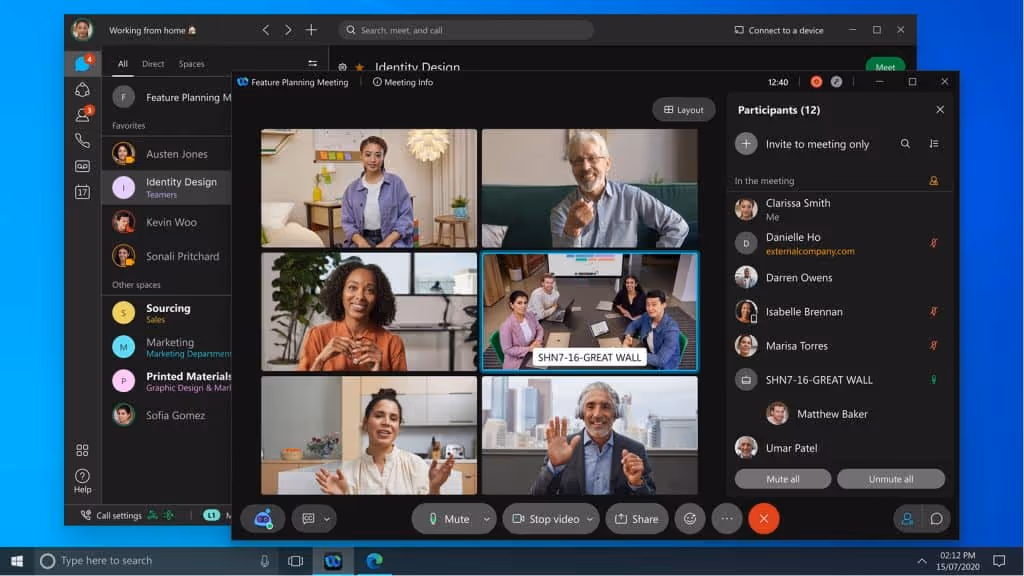Go forward with right navigation arrow
This screenshot has height=576, width=1024.
coord(288,30)
